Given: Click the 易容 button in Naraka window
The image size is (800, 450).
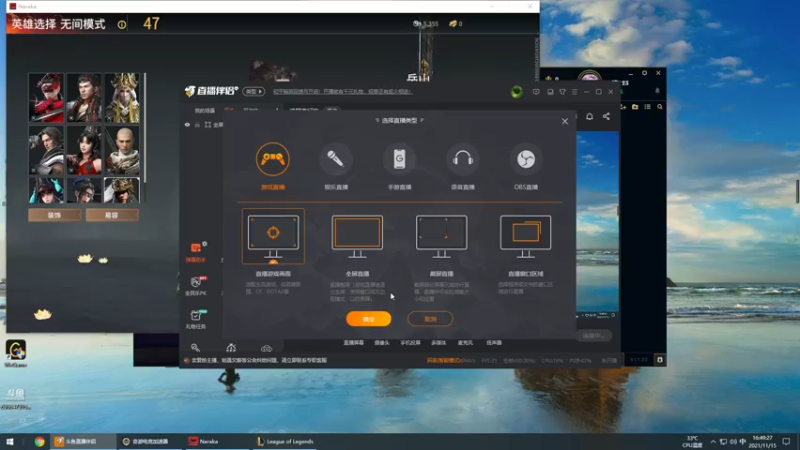Looking at the screenshot, I should coord(112,215).
